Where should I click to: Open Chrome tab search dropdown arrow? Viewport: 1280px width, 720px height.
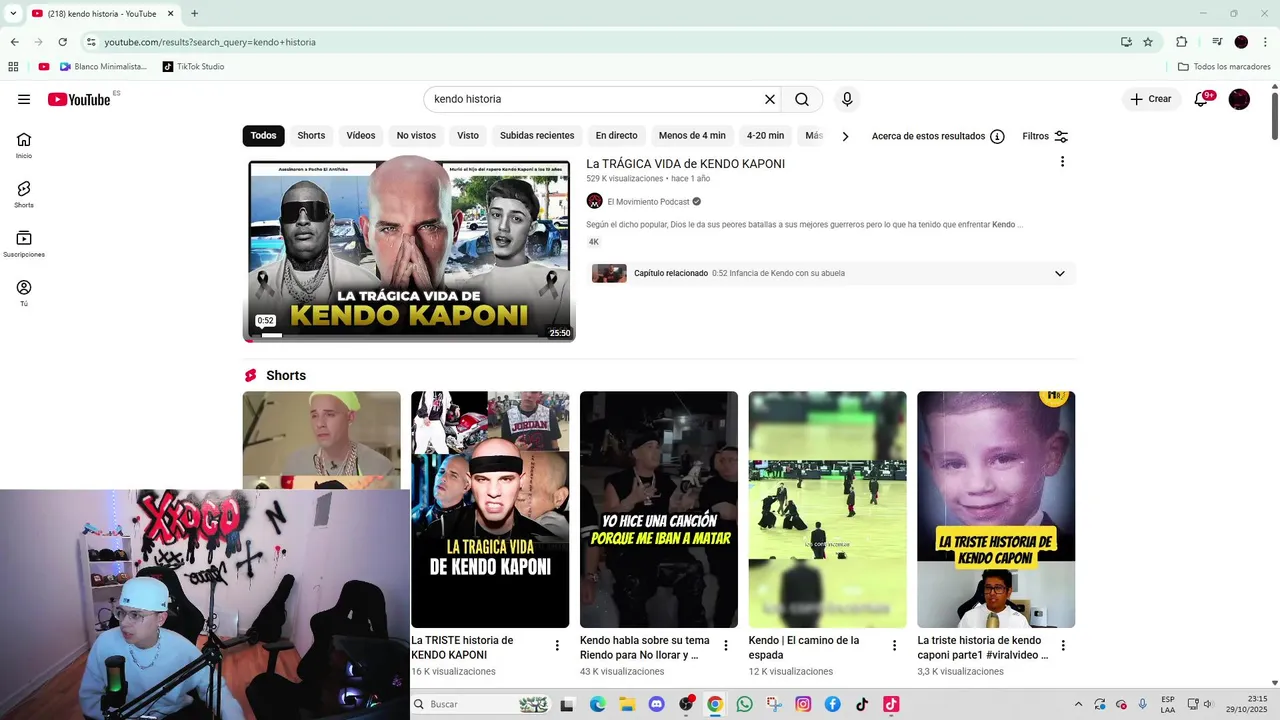click(x=13, y=13)
